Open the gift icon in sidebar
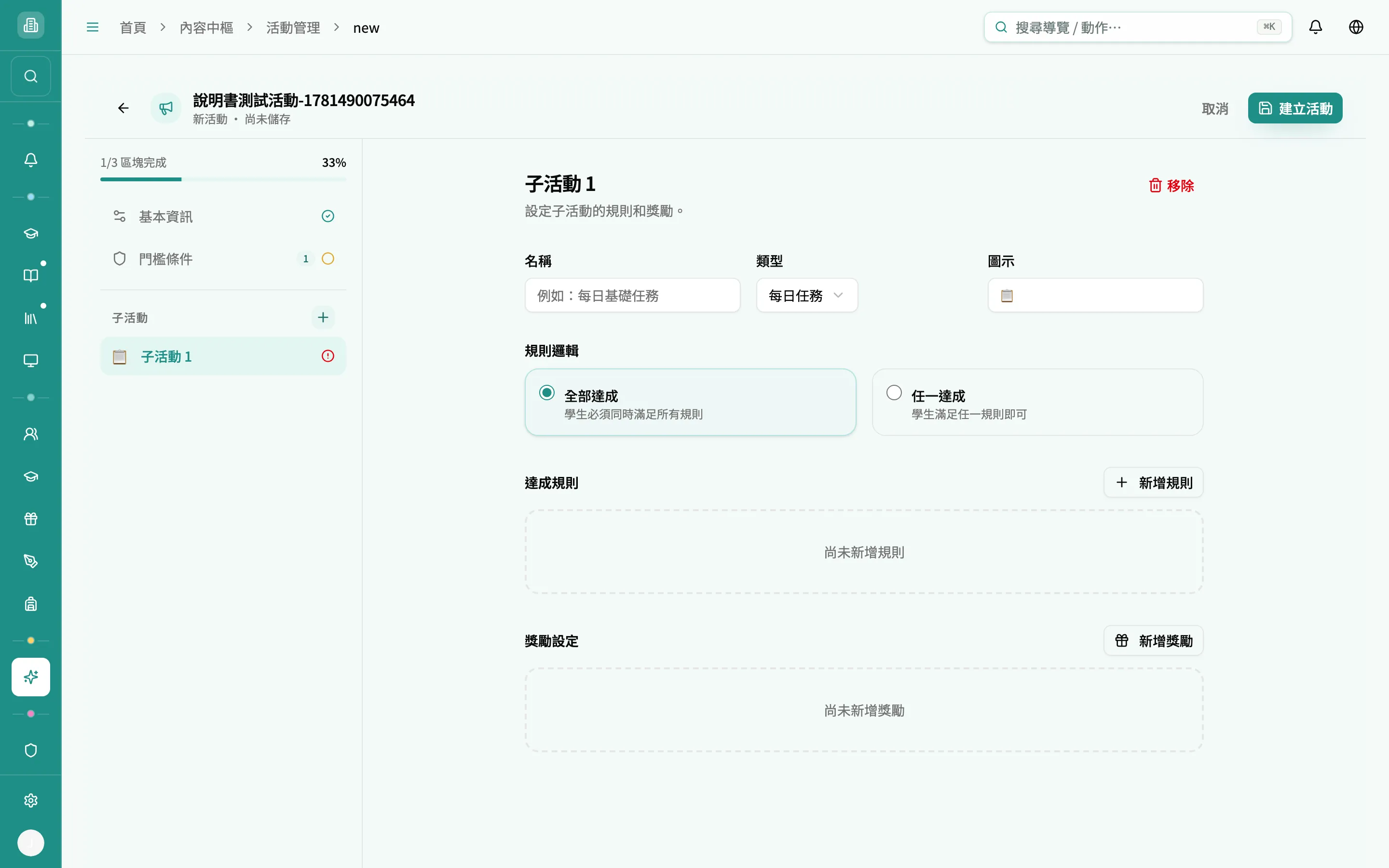The width and height of the screenshot is (1389, 868). [x=30, y=519]
